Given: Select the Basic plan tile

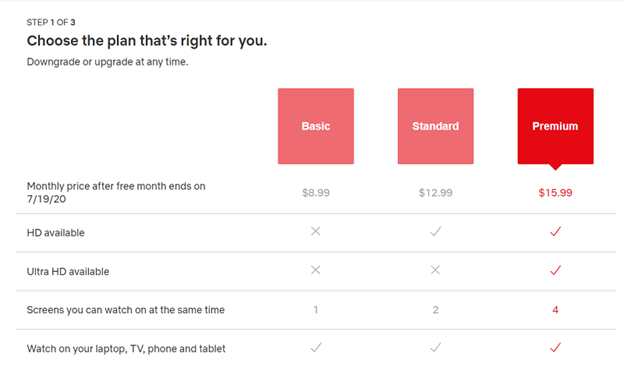Looking at the screenshot, I should tap(316, 126).
